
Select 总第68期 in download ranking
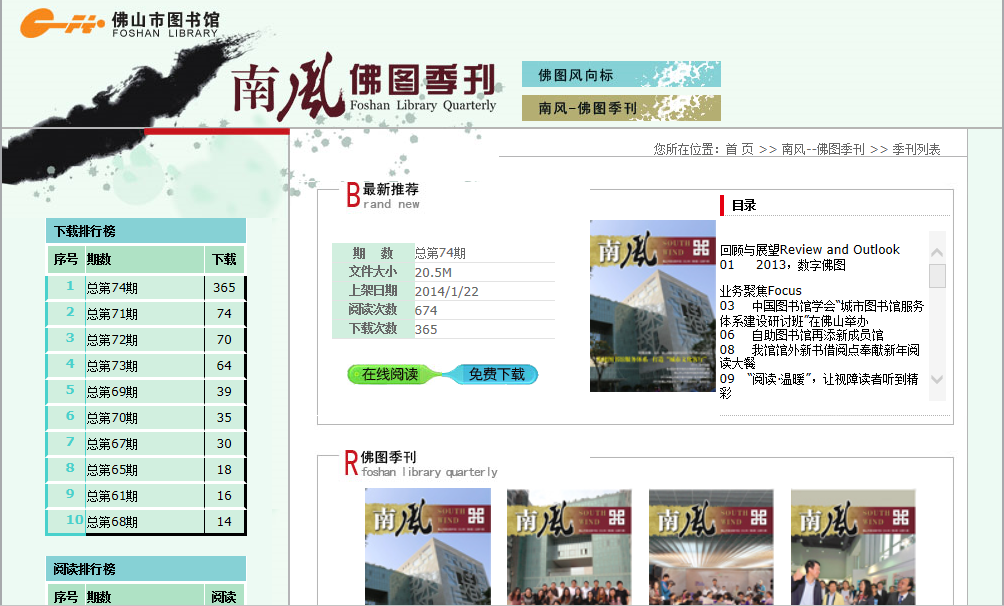pos(112,521)
